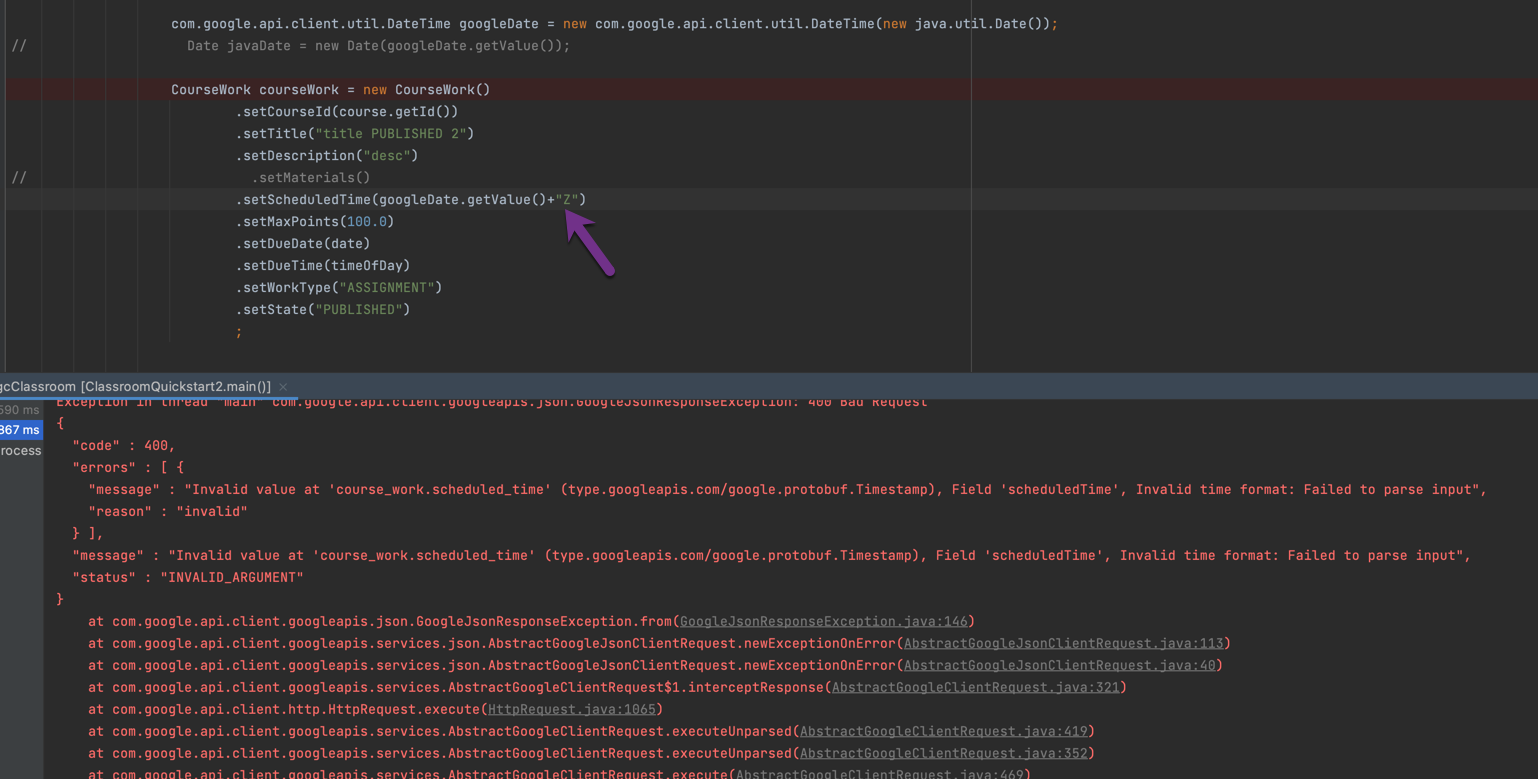
Task: Click the .setDueDate(date) code line
Action: (303, 243)
